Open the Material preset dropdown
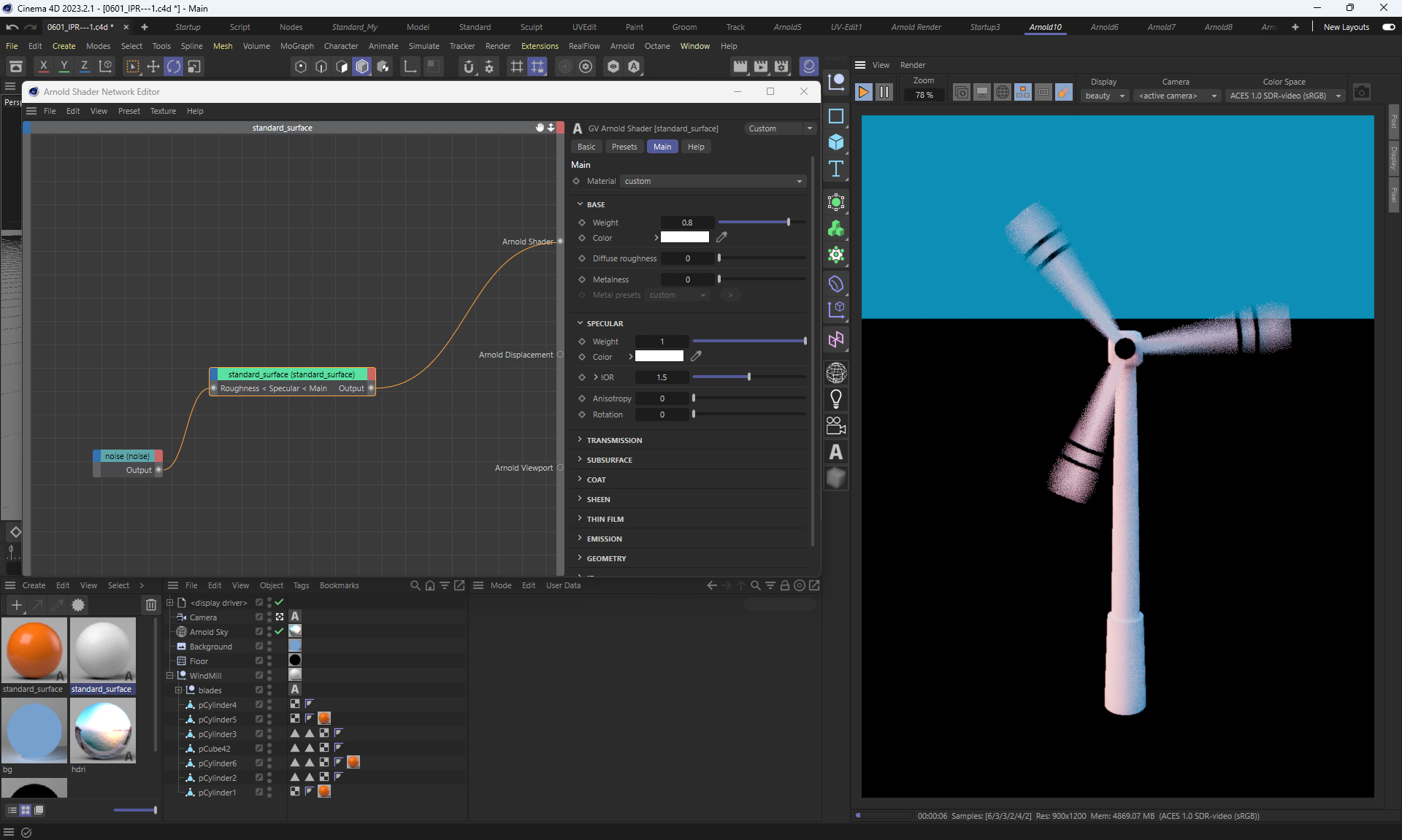Screen dimensions: 1402x840 pos(713,181)
